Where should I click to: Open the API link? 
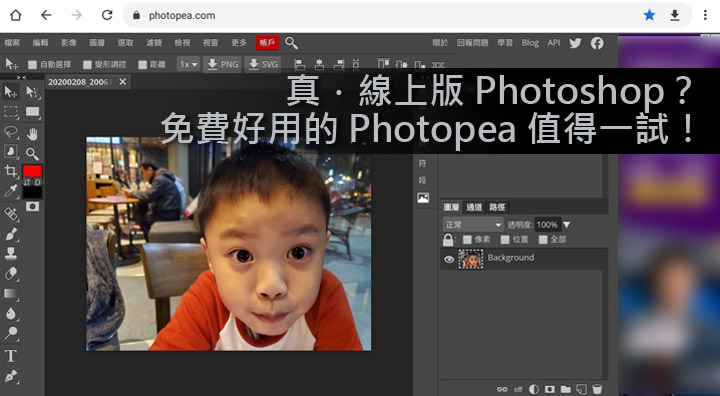(x=554, y=43)
